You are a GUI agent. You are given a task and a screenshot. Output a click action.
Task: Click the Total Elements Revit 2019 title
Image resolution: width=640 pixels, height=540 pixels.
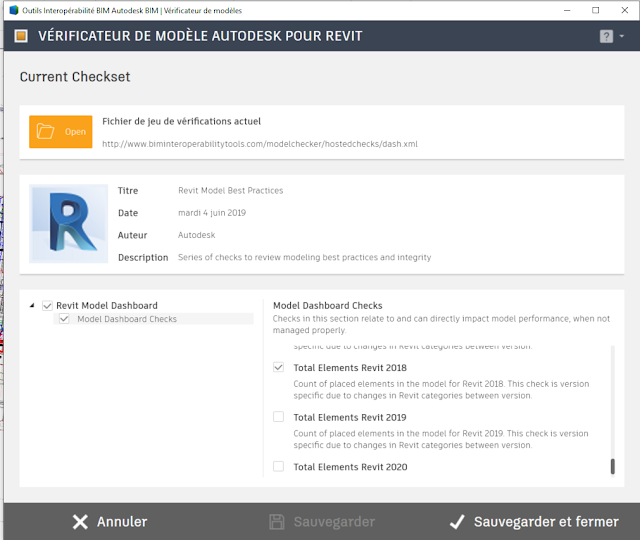point(350,417)
